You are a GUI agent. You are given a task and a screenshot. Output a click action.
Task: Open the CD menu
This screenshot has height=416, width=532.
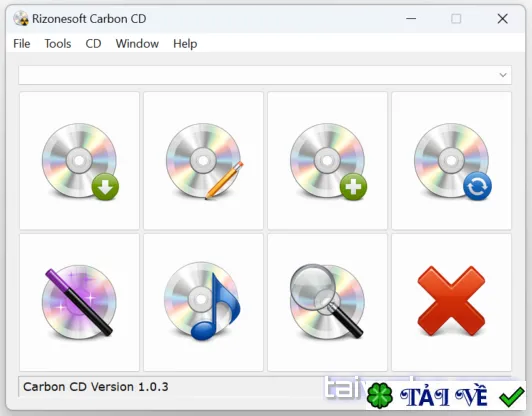click(x=93, y=44)
